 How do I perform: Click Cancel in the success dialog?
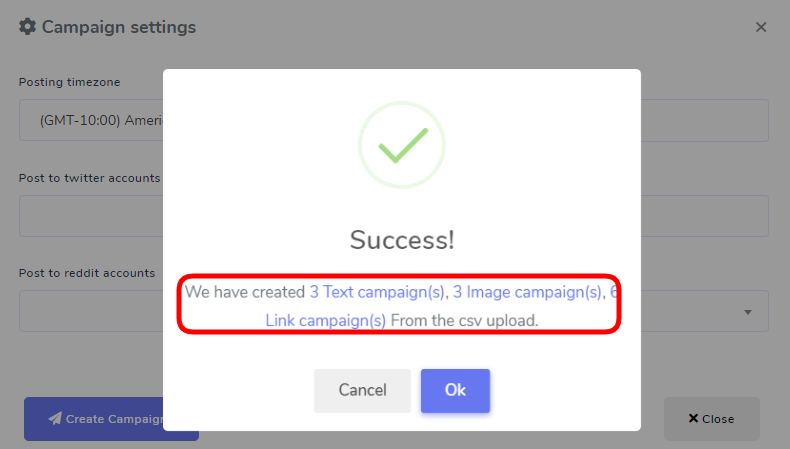click(362, 391)
